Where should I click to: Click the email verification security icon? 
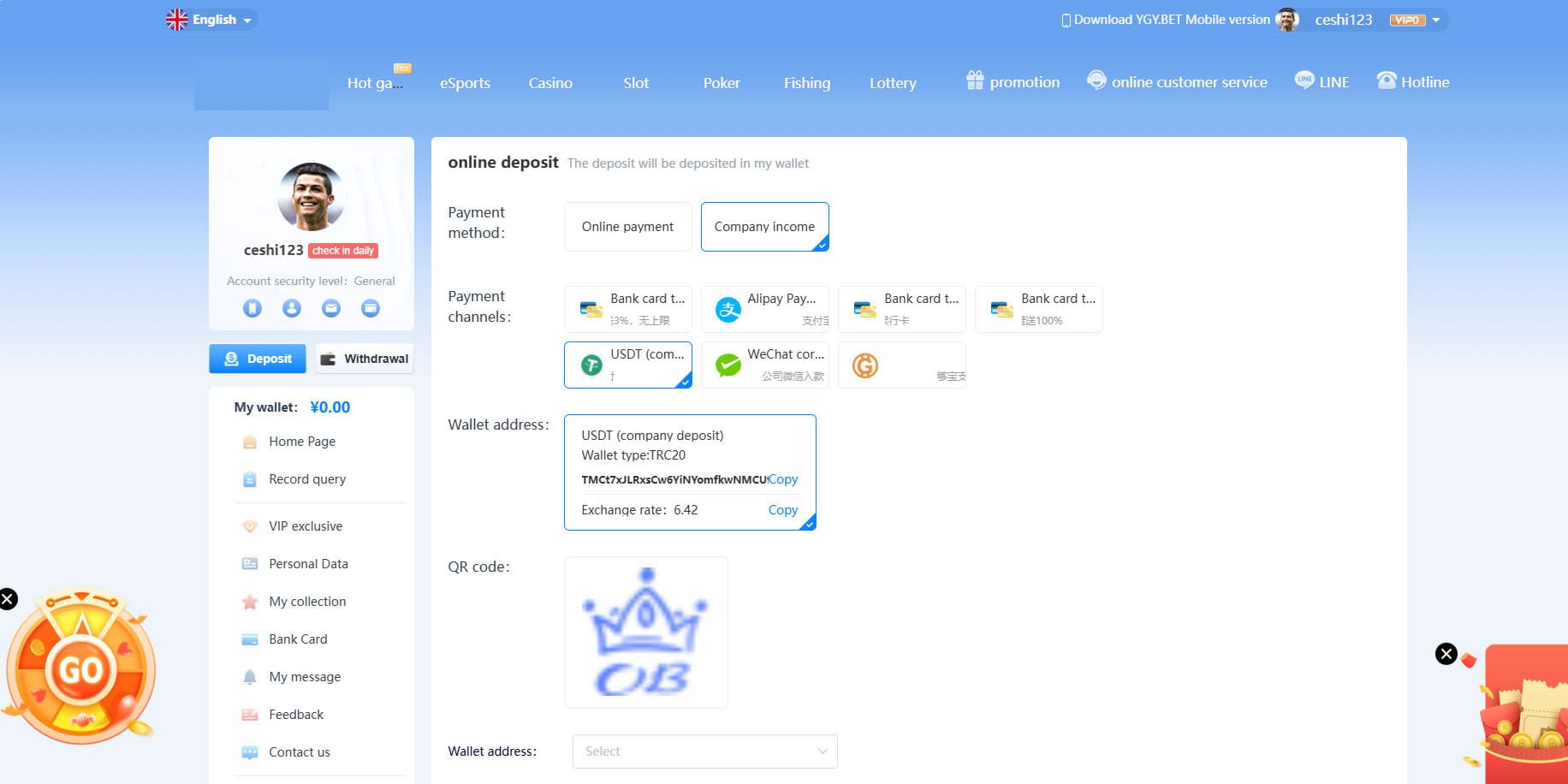point(331,308)
